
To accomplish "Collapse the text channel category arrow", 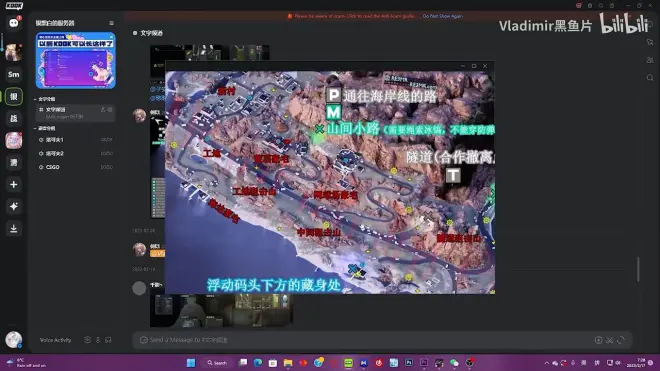I will 35,99.
